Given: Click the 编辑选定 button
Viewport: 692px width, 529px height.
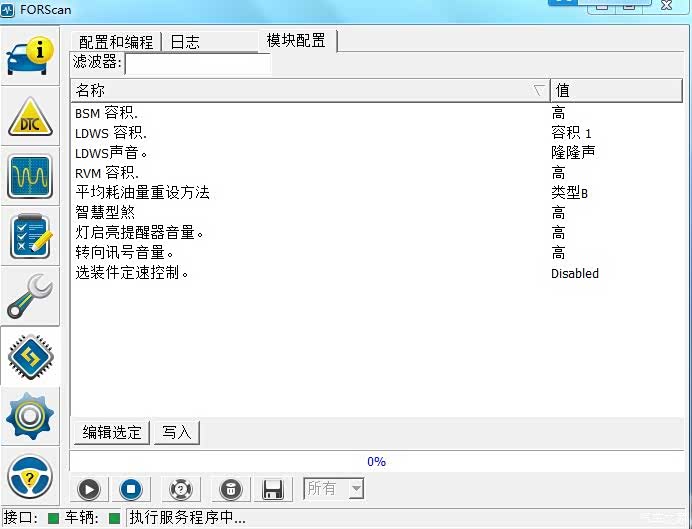Looking at the screenshot, I should (x=112, y=432).
